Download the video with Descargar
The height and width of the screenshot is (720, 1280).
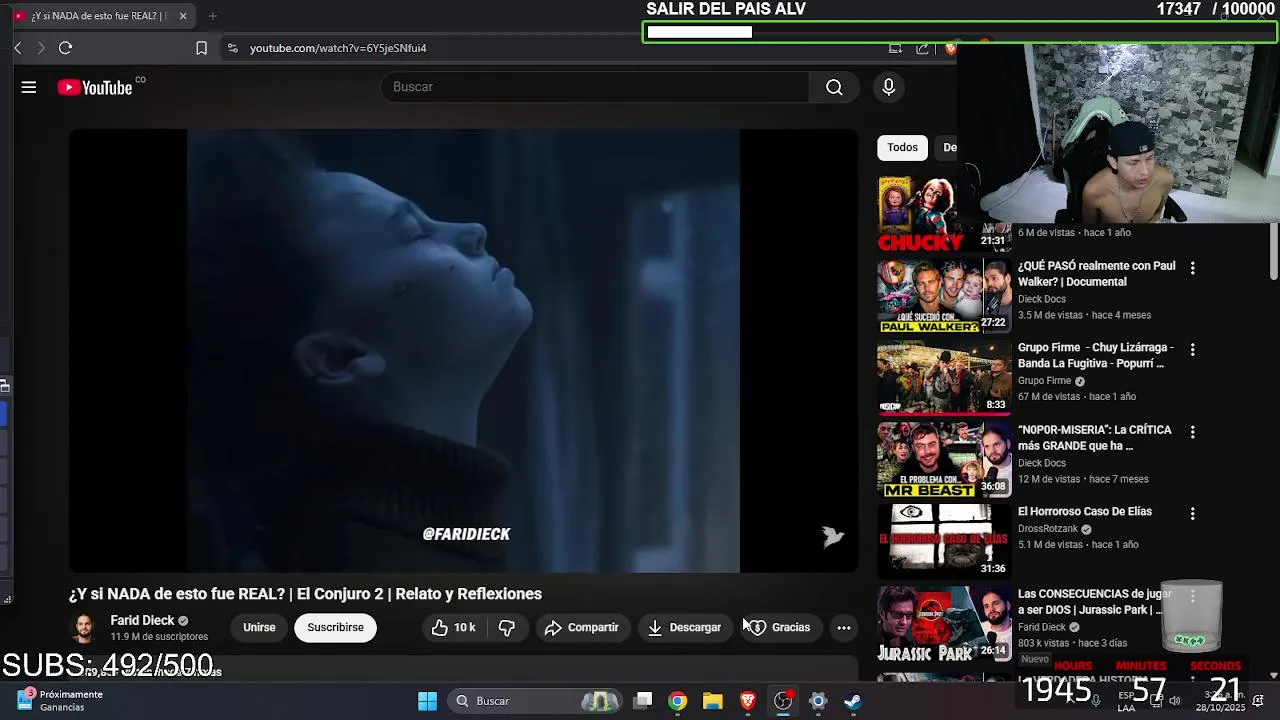coord(685,627)
